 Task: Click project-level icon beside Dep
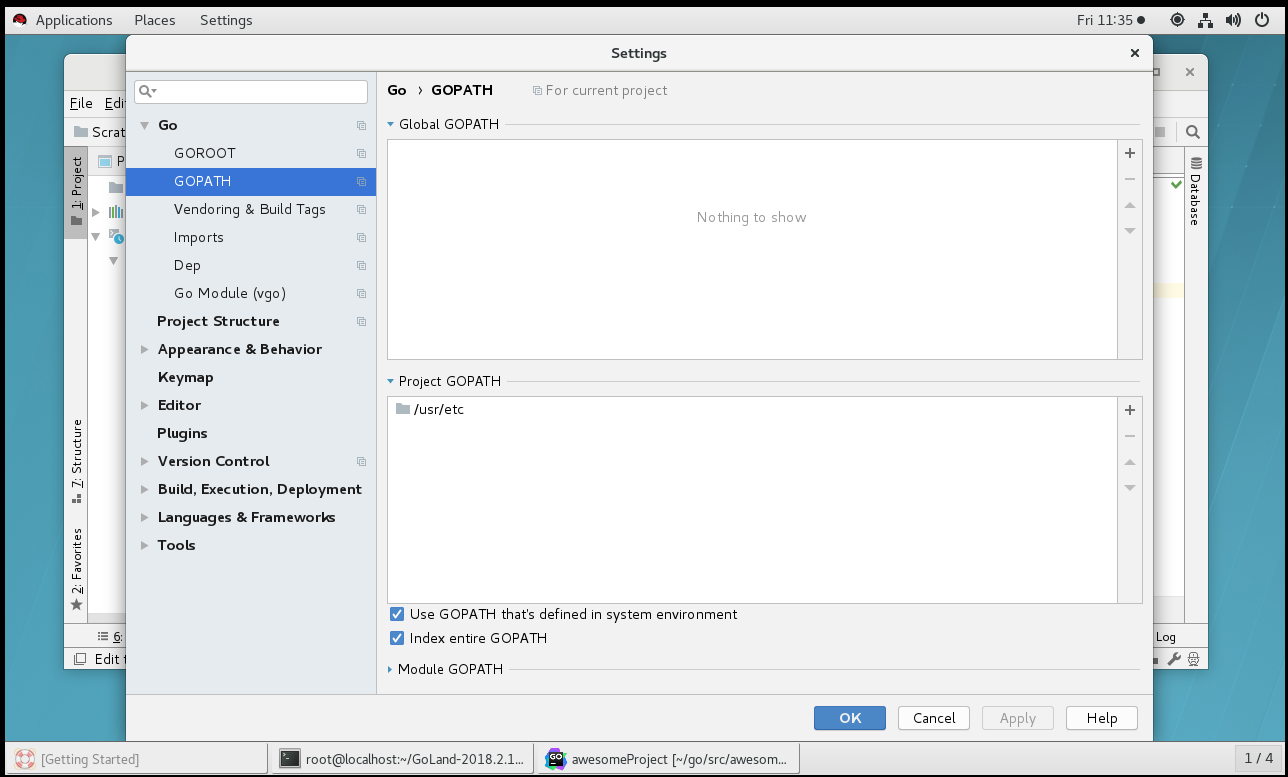361,265
